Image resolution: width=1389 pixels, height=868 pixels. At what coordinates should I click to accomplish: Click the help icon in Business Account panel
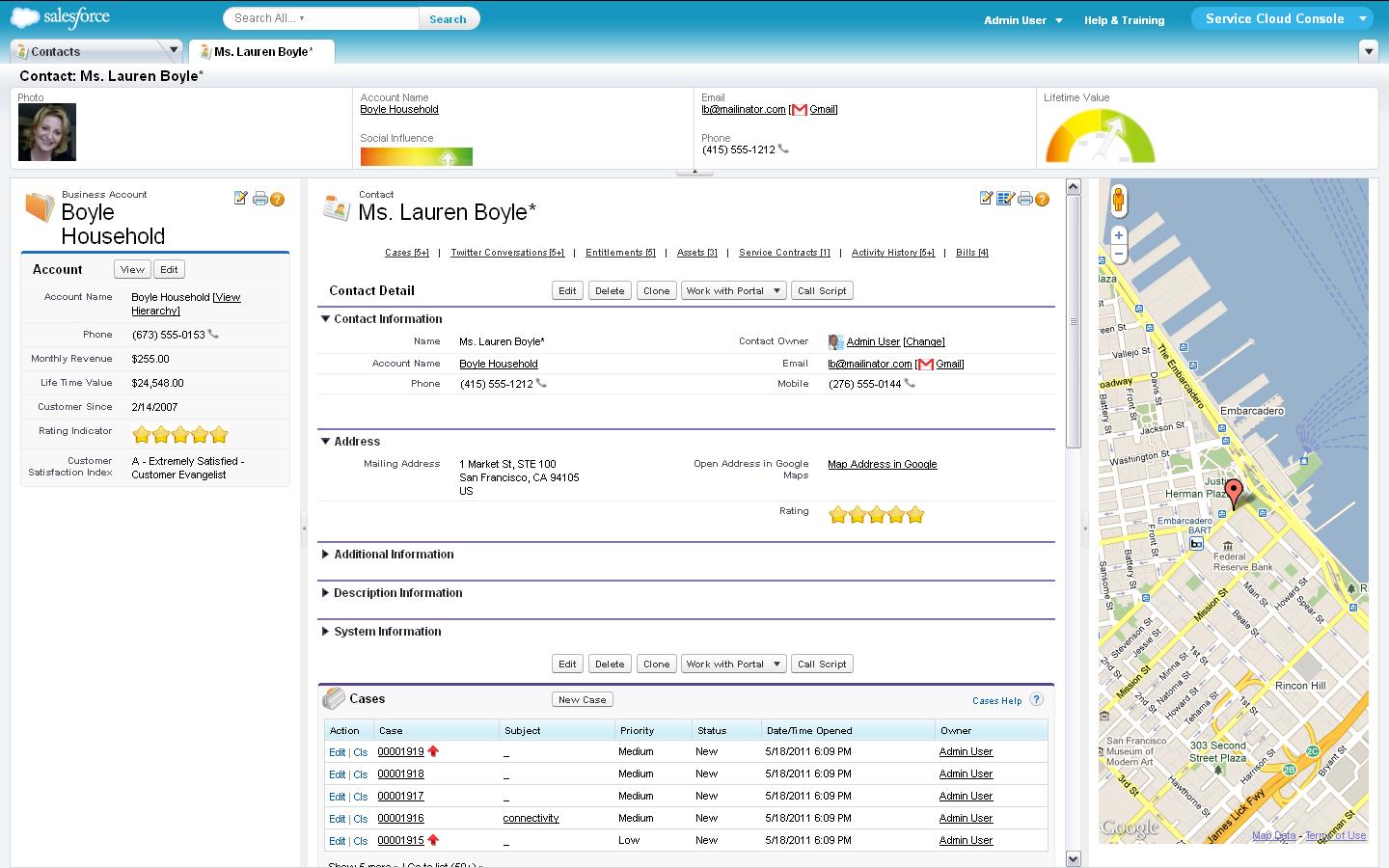click(x=278, y=199)
